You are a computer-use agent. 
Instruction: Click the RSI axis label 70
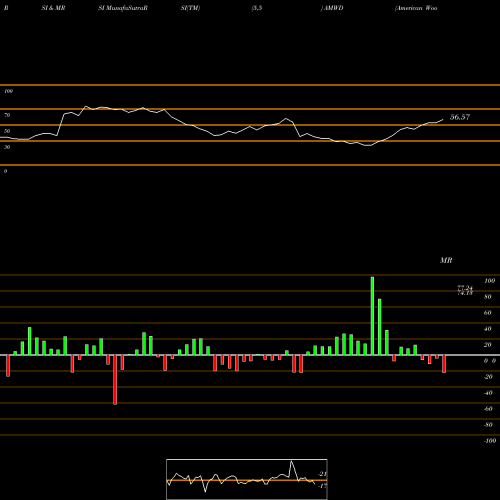click(x=7, y=115)
